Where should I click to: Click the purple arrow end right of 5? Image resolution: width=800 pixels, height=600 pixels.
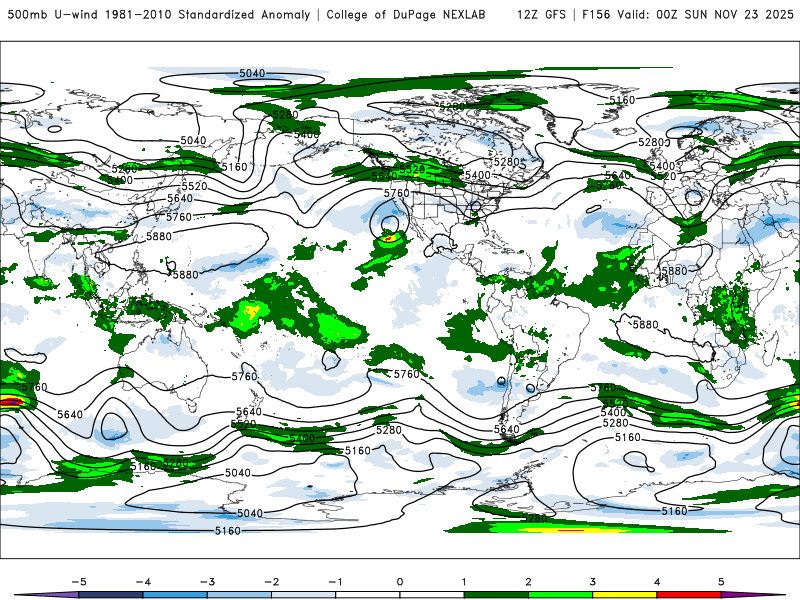click(x=753, y=595)
